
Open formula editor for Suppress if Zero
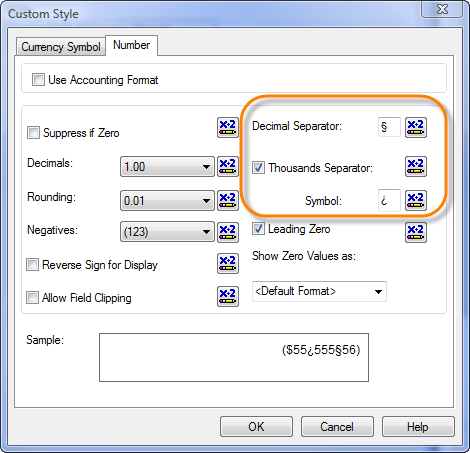click(228, 127)
